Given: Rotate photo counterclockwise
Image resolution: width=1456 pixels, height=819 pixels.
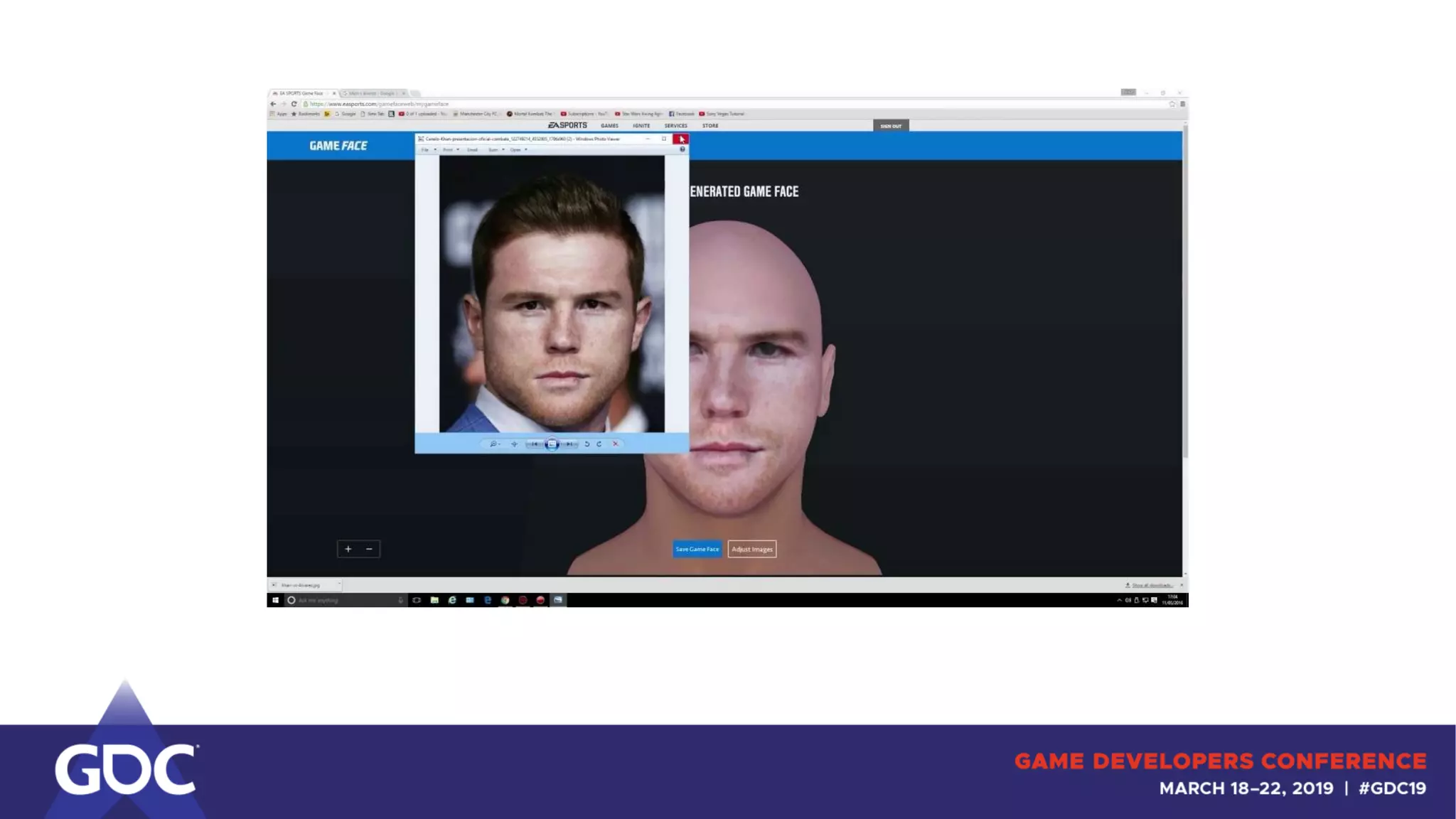Looking at the screenshot, I should pos(587,444).
